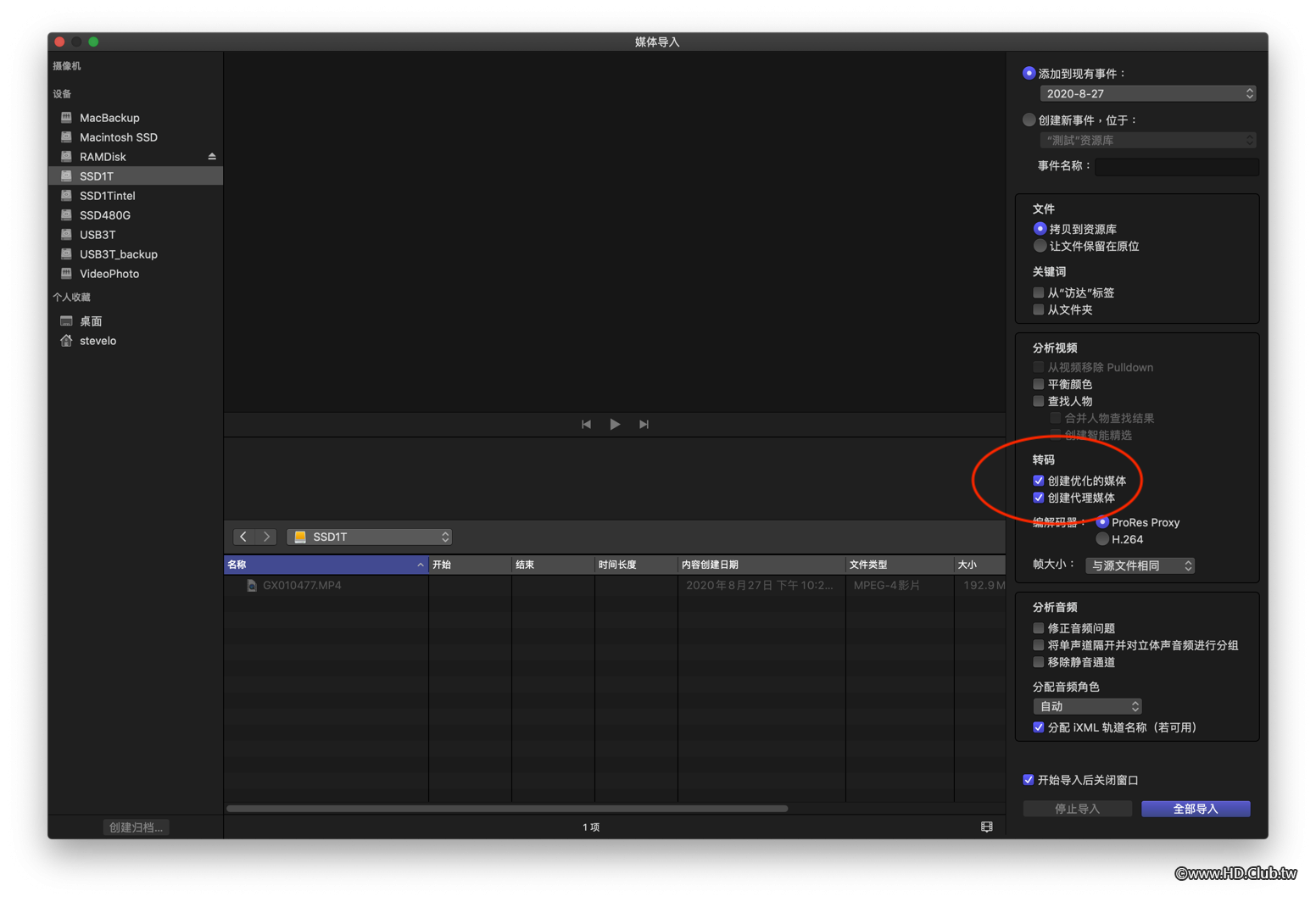
Task: Click the USB3T_backup drive icon
Action: 66,254
